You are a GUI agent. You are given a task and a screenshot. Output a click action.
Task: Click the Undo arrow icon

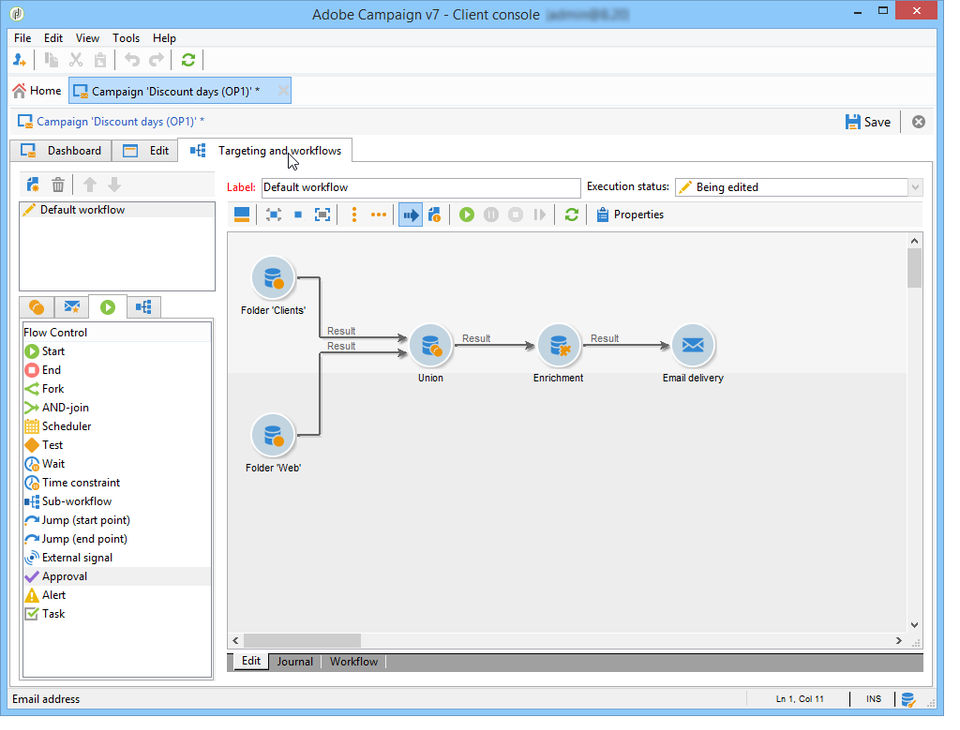132,60
